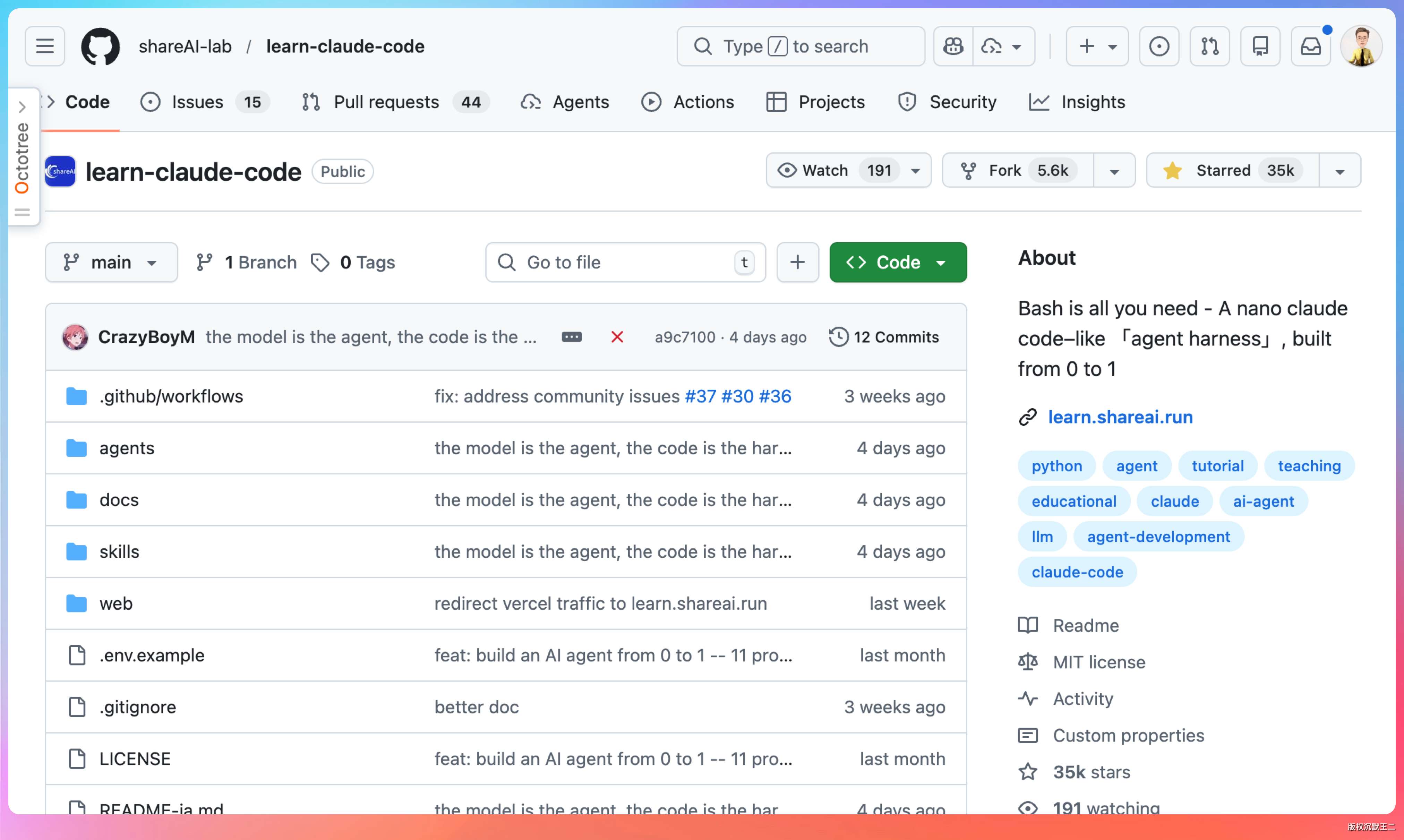Open the hamburger navigation menu
This screenshot has height=840, width=1404.
[x=45, y=46]
